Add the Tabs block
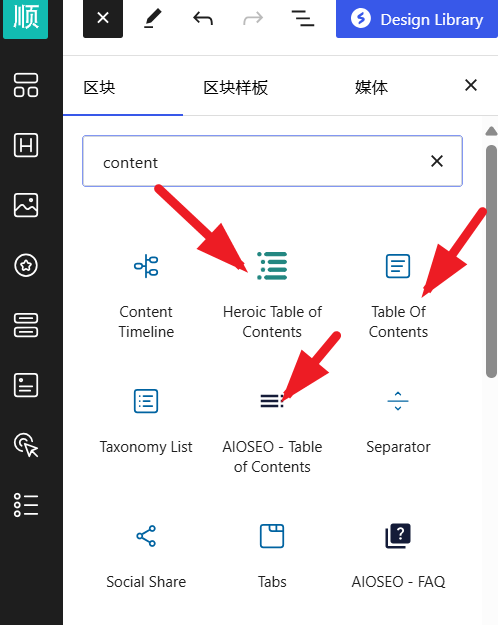 point(272,558)
